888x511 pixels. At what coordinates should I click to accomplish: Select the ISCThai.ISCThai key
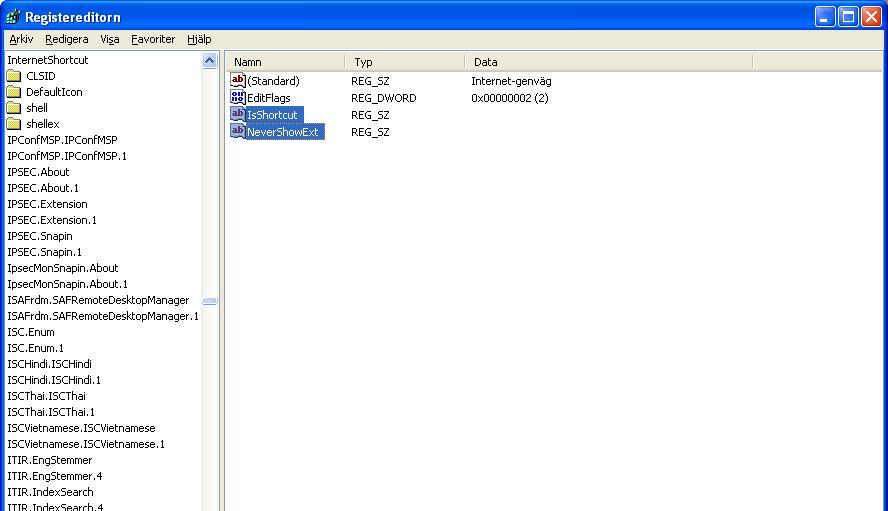[46, 396]
